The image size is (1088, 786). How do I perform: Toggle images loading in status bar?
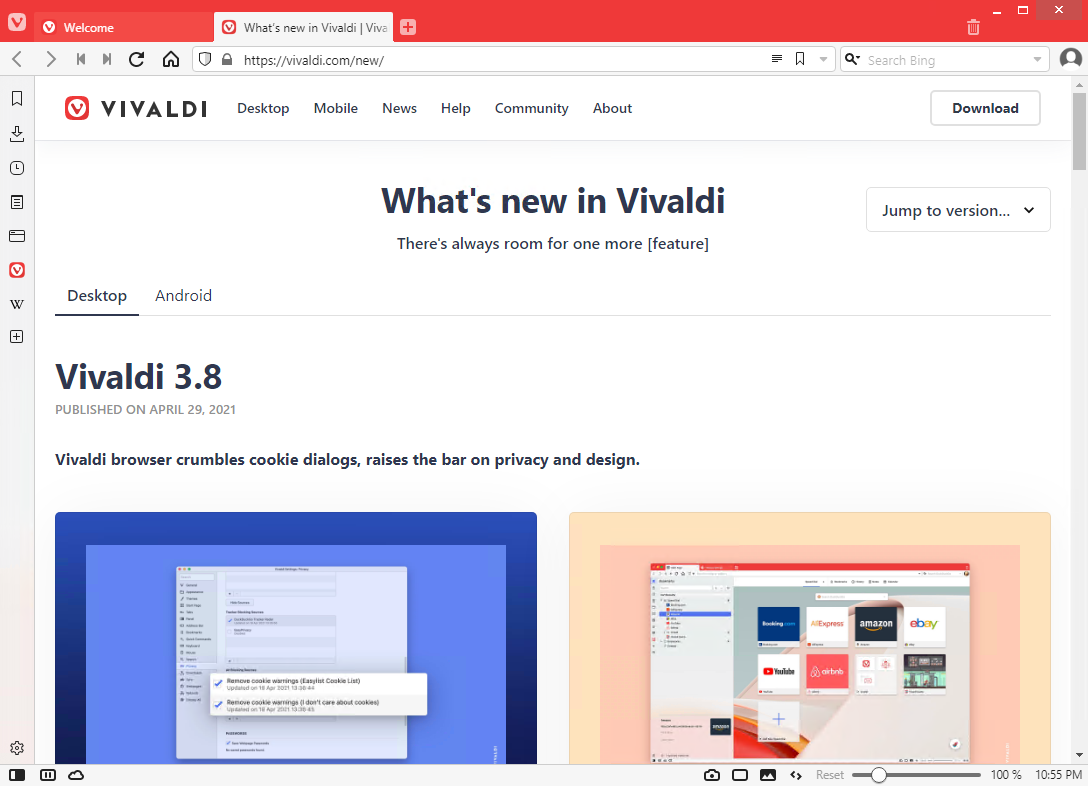(768, 775)
